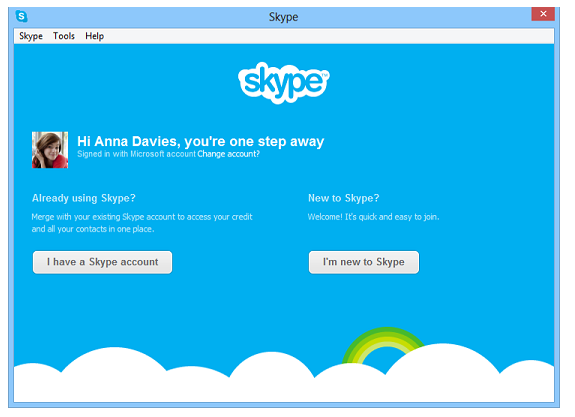575x417 pixels.
Task: Close the Skype window
Action: coord(543,14)
